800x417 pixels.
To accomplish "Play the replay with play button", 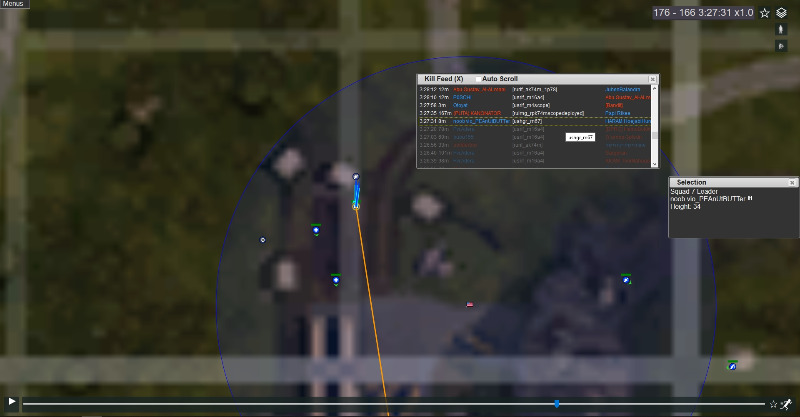I will (x=11, y=402).
